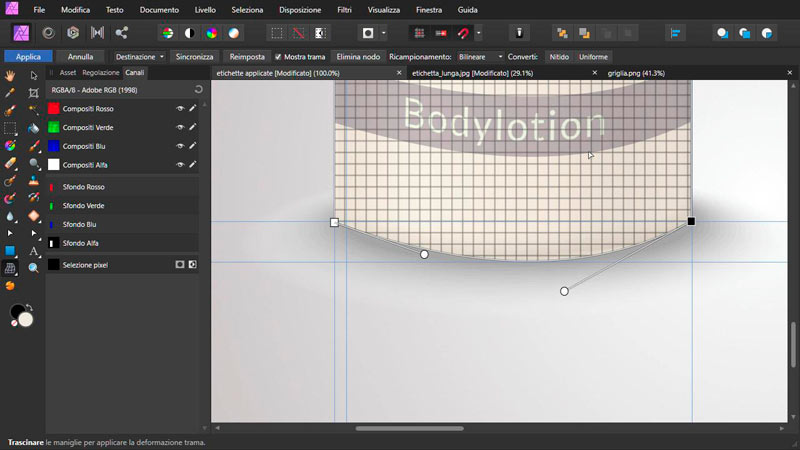
Task: Apply Auto Levels from toolbar
Action: point(168,33)
